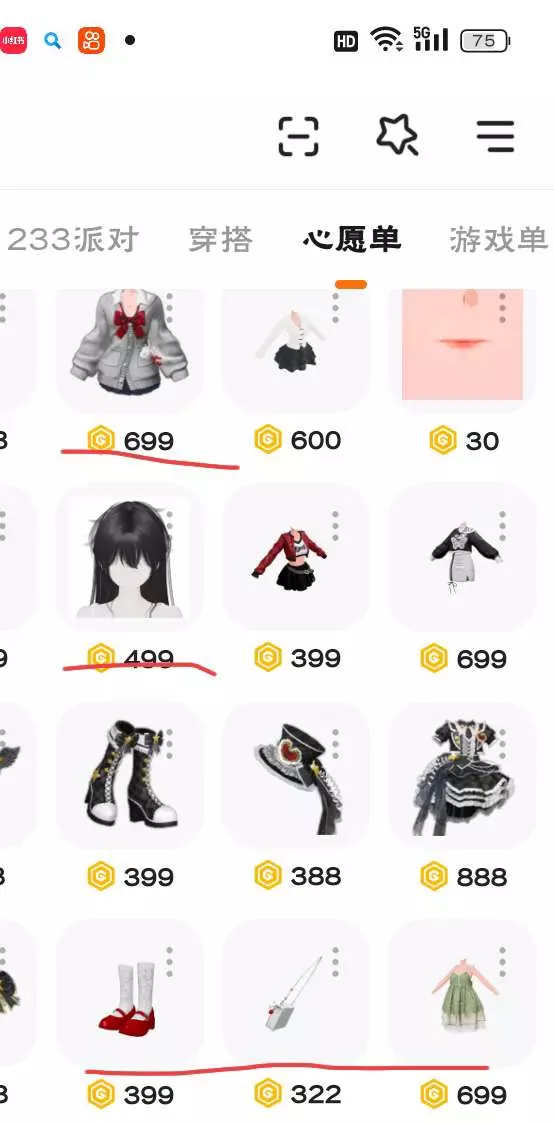Open three-dot menu on red shoes item
554x1123 pixels.
(x=170, y=961)
